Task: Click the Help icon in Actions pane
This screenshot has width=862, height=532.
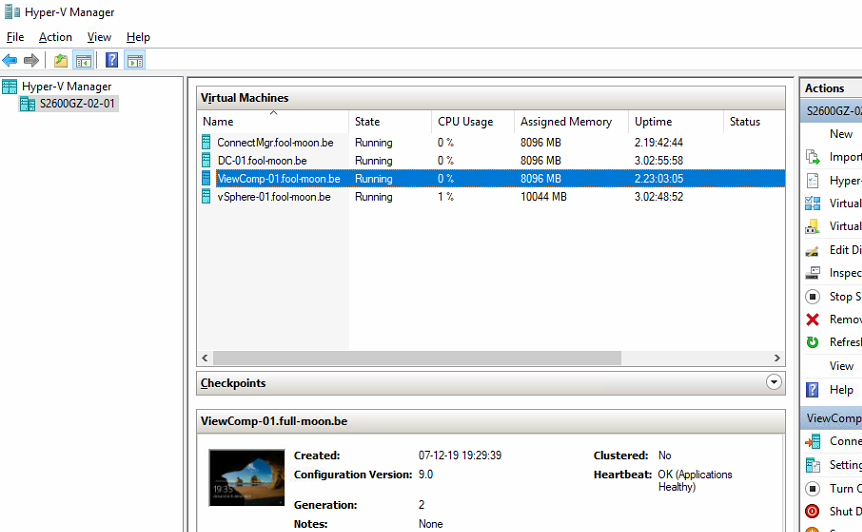Action: click(813, 390)
